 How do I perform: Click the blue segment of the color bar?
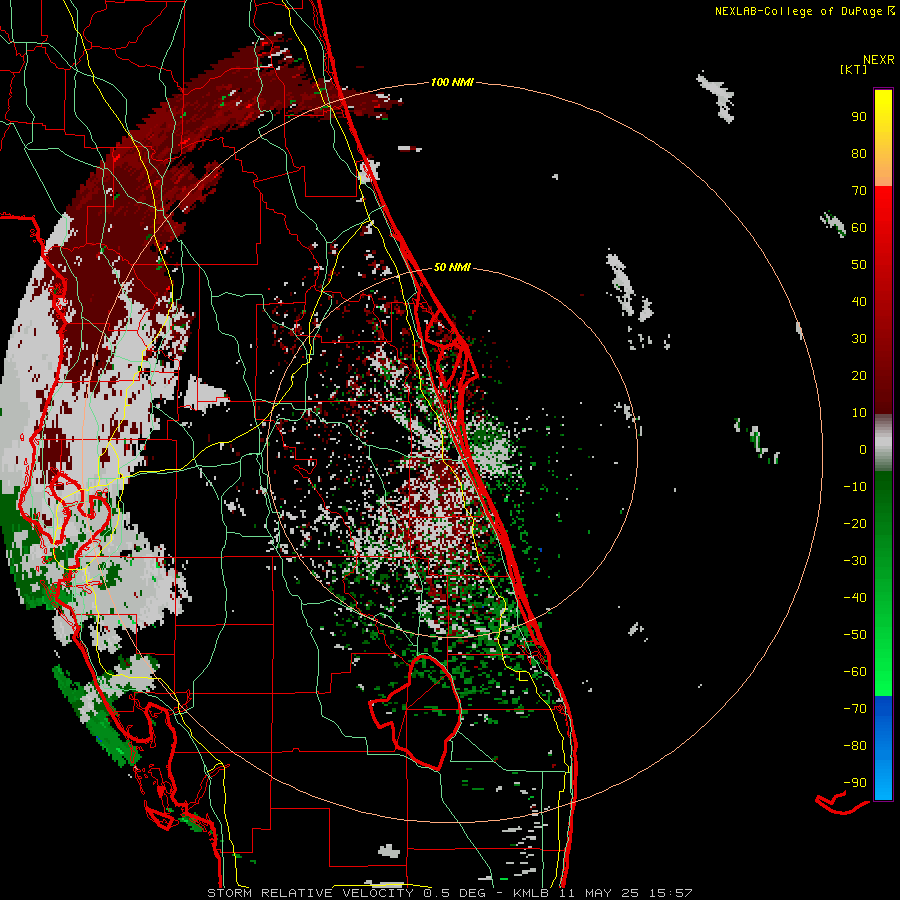click(x=883, y=748)
